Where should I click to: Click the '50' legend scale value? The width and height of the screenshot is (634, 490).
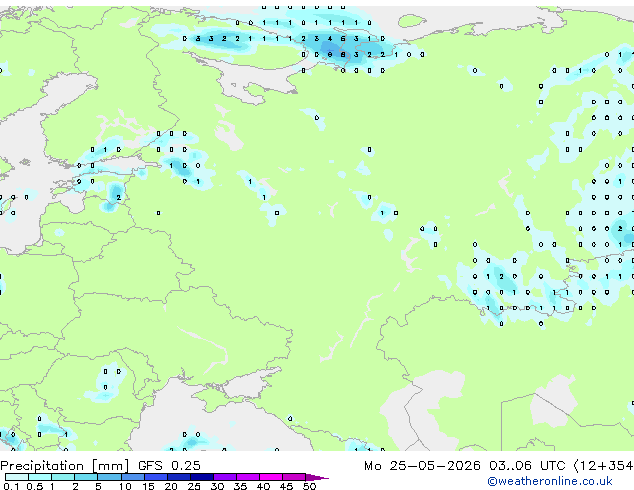tap(309, 486)
